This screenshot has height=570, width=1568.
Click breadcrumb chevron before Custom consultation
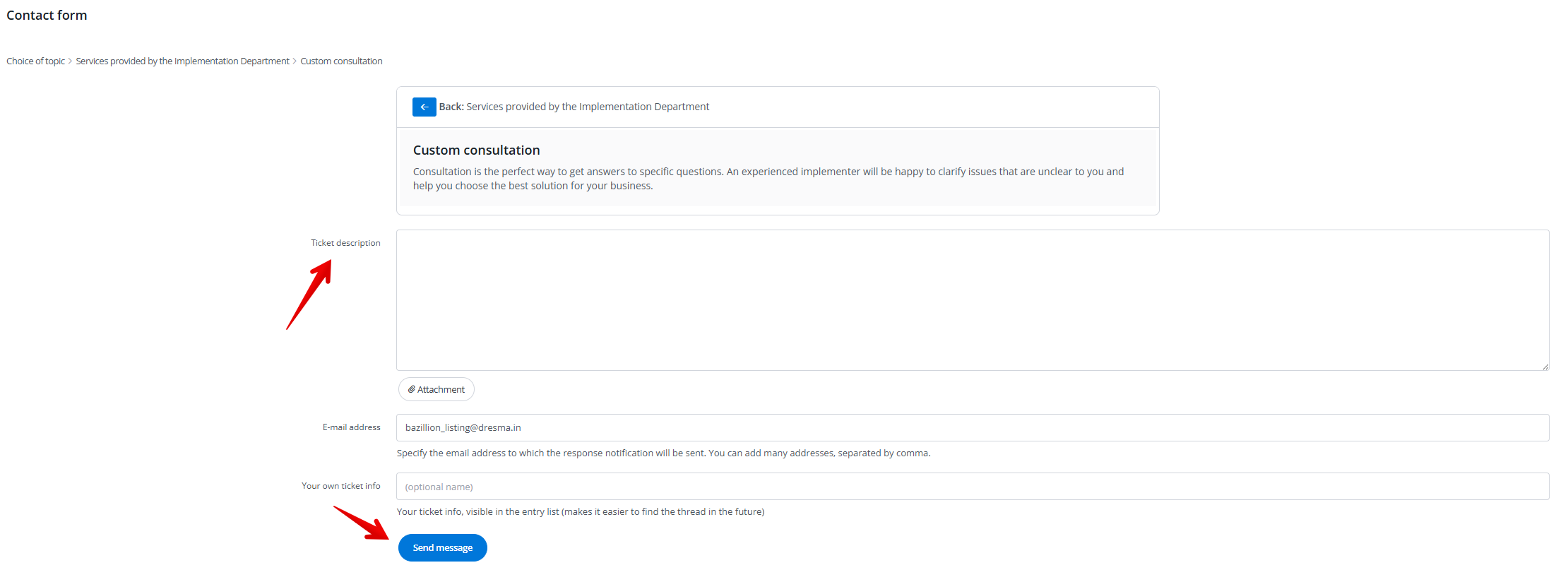coord(295,61)
